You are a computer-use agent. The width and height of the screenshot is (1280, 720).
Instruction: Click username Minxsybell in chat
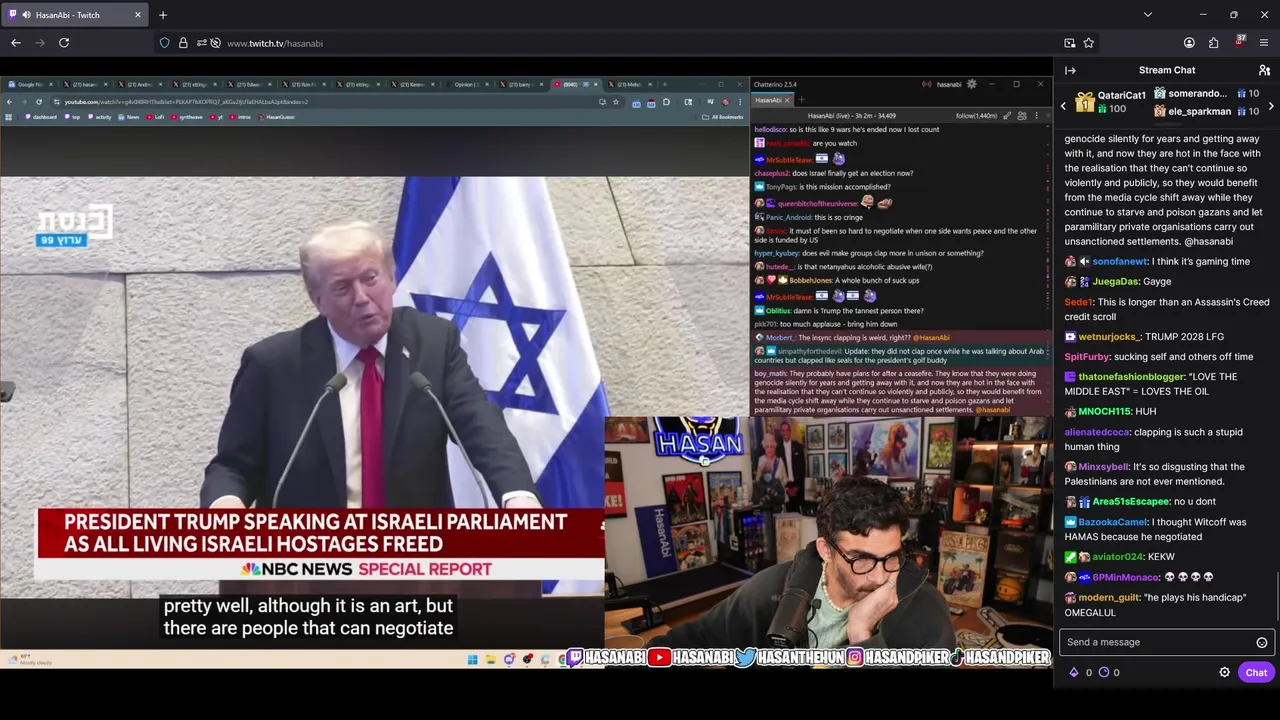pos(1103,467)
